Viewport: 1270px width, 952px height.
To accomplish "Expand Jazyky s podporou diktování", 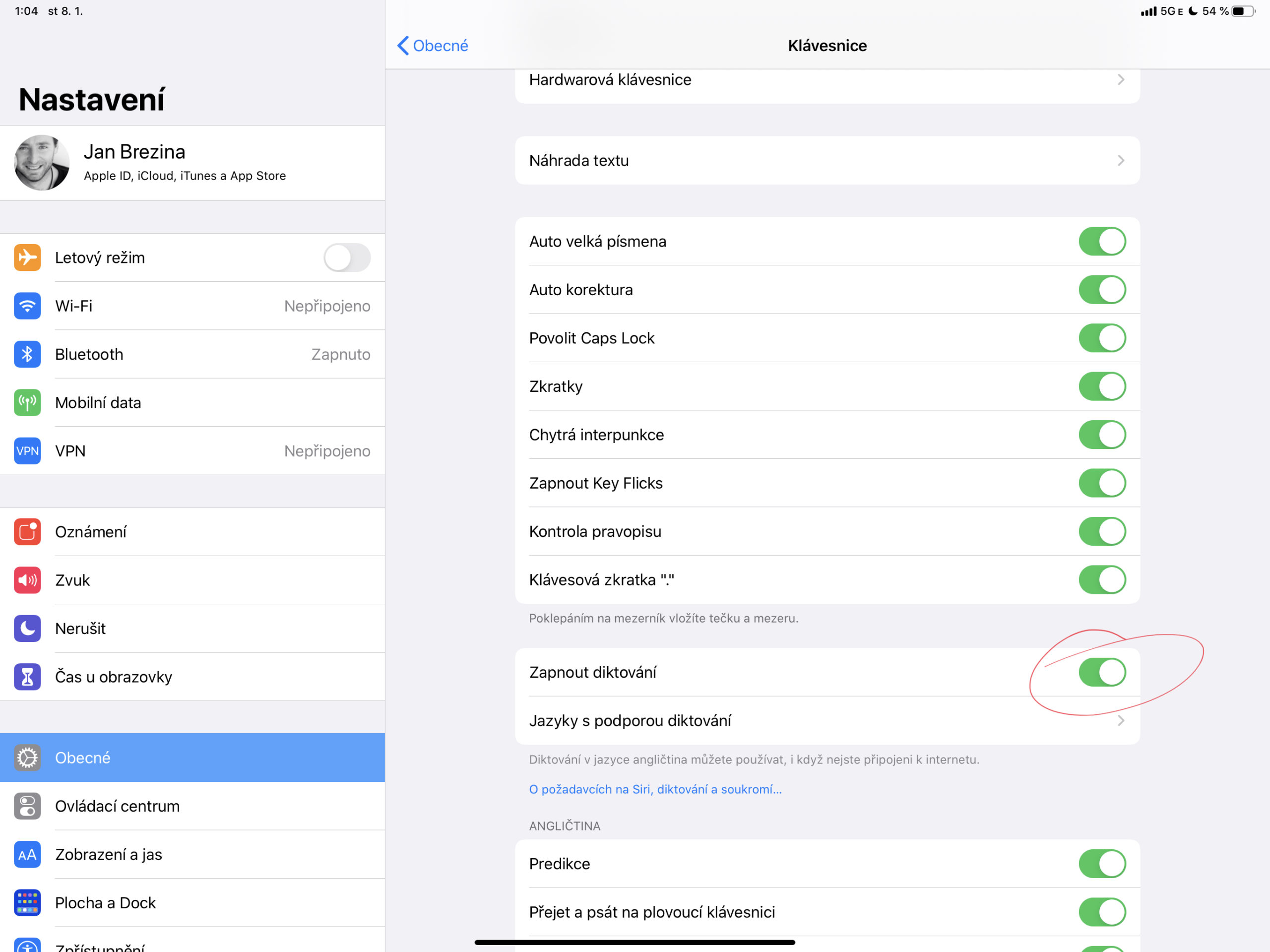I will pos(827,721).
